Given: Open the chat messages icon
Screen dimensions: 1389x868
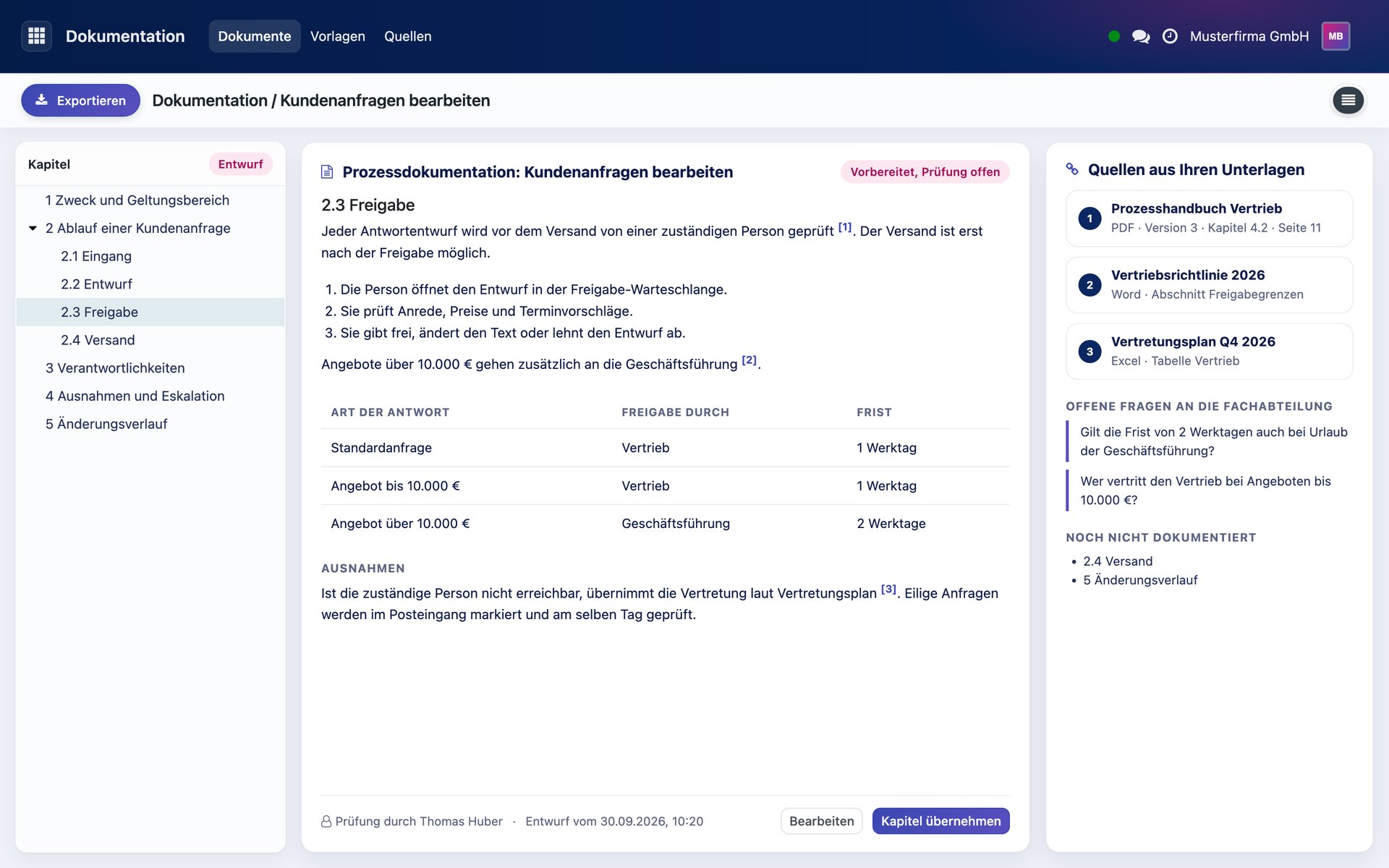Looking at the screenshot, I should tap(1141, 36).
